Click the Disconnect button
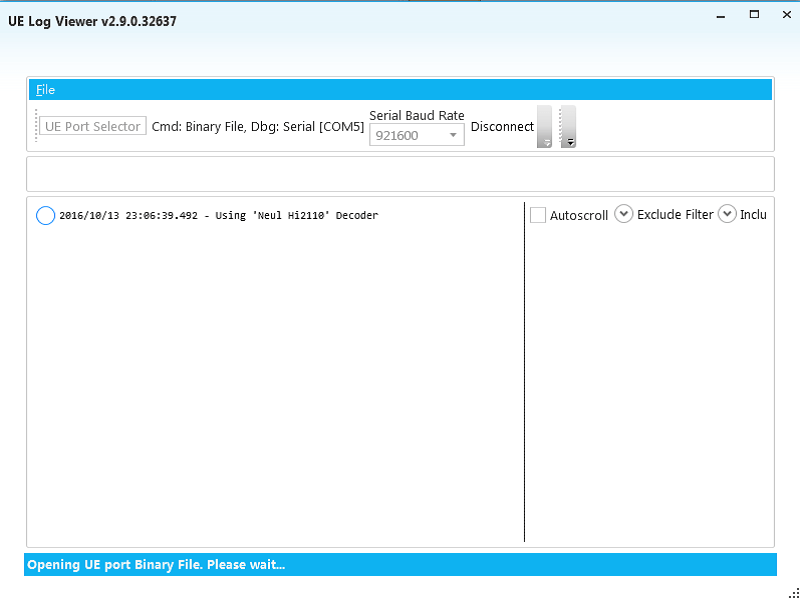The height and width of the screenshot is (600, 800). coord(502,127)
